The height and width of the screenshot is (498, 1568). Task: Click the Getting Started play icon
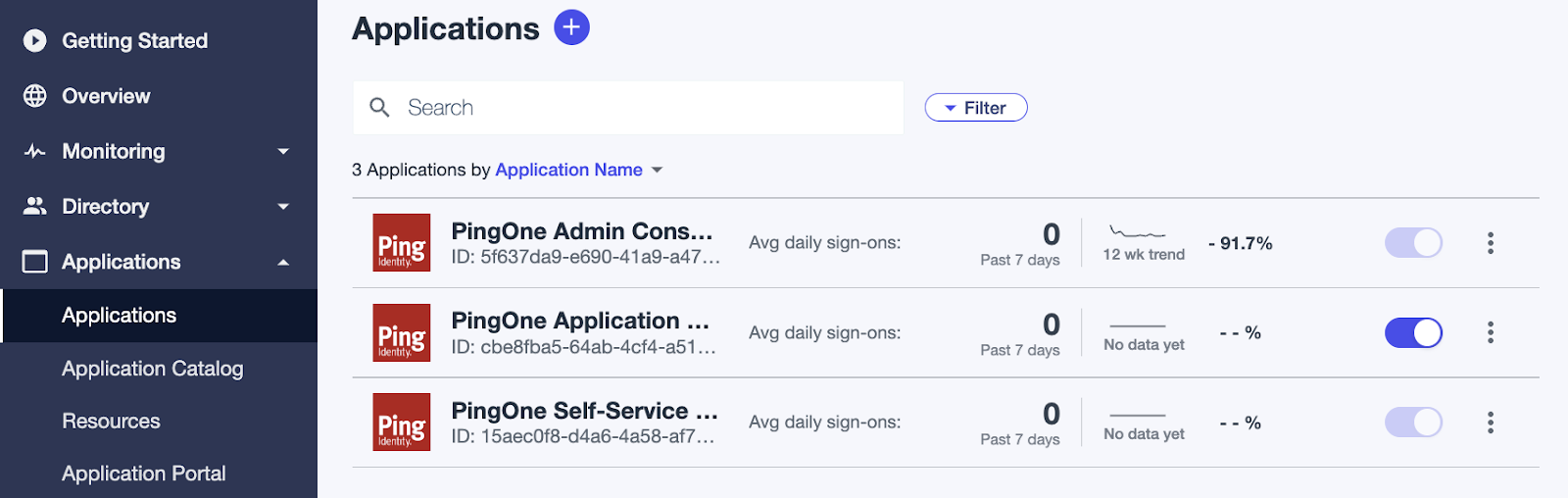point(35,40)
